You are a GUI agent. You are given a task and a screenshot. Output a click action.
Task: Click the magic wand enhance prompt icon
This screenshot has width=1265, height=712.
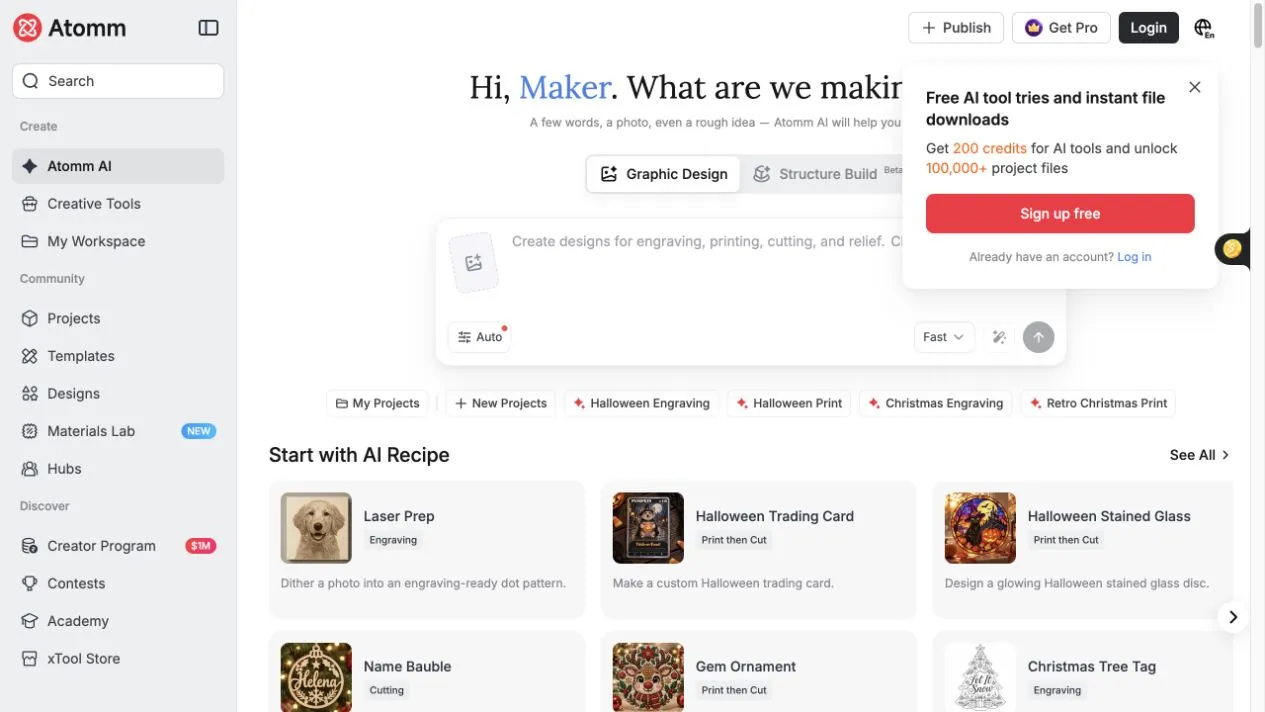pyautogui.click(x=998, y=337)
